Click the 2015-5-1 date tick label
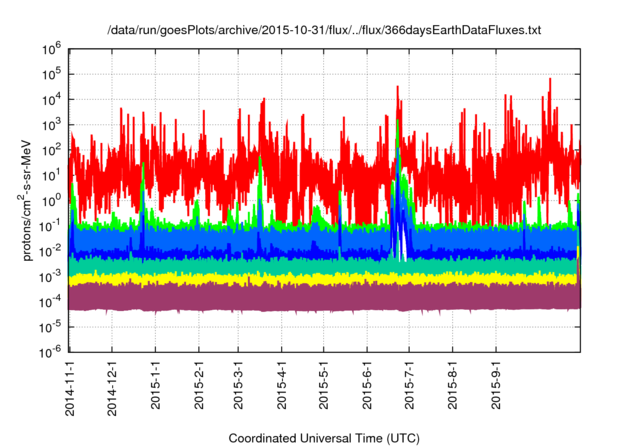Screen dimensions: 640x448 pos(324,385)
